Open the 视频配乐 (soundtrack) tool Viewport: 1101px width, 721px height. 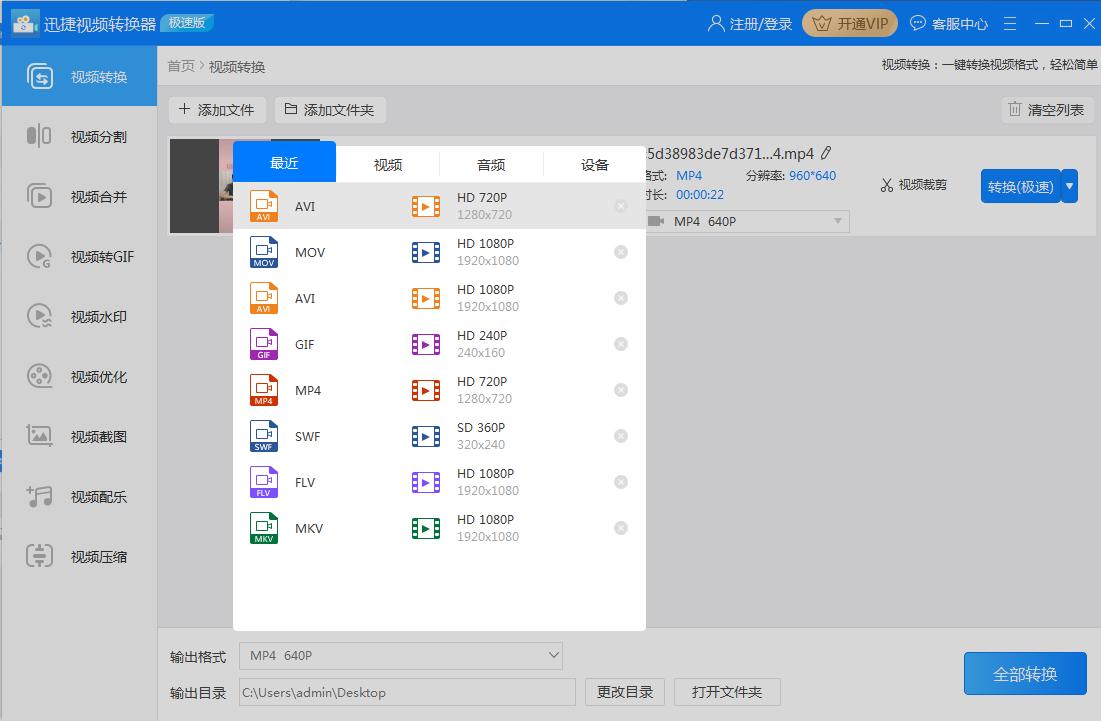click(78, 495)
